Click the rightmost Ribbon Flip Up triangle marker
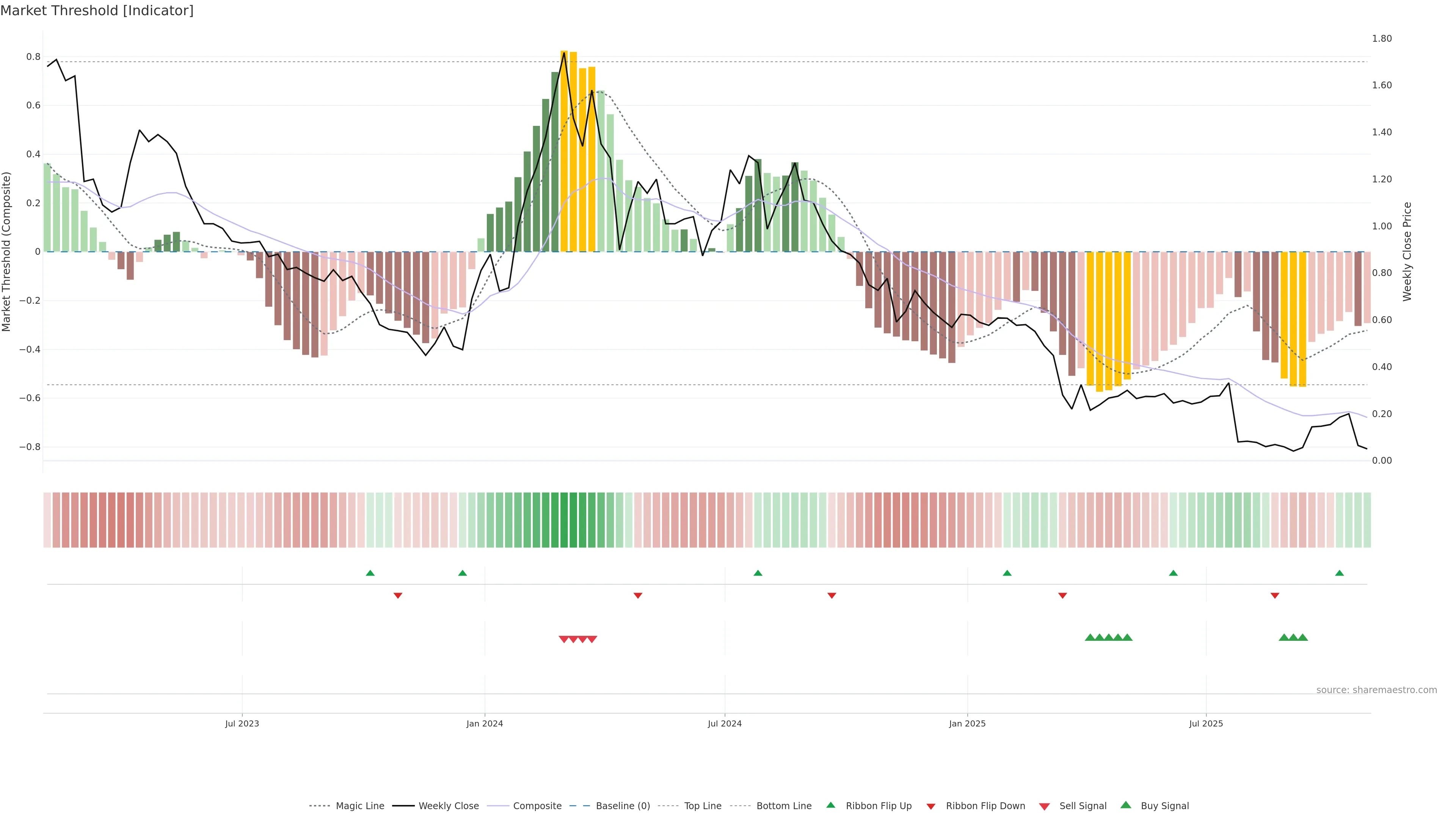Image resolution: width=1456 pixels, height=819 pixels. pos(1339,573)
